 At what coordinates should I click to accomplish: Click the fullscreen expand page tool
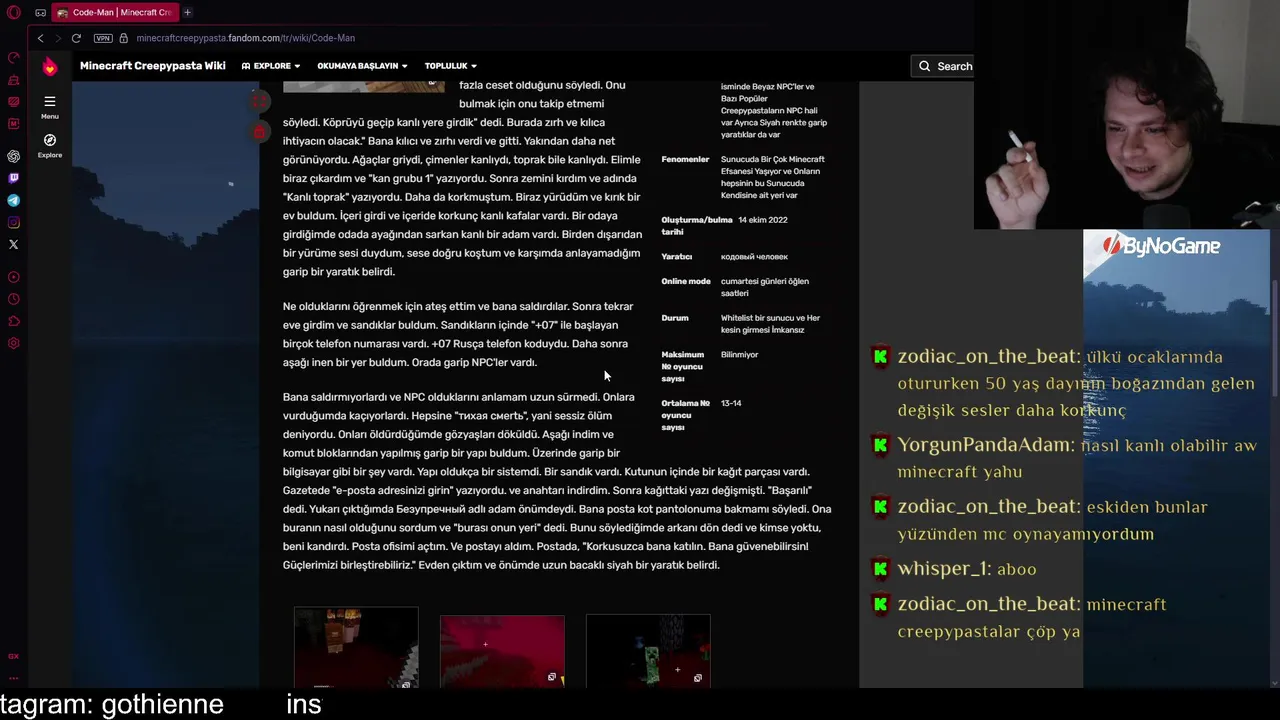tap(259, 101)
